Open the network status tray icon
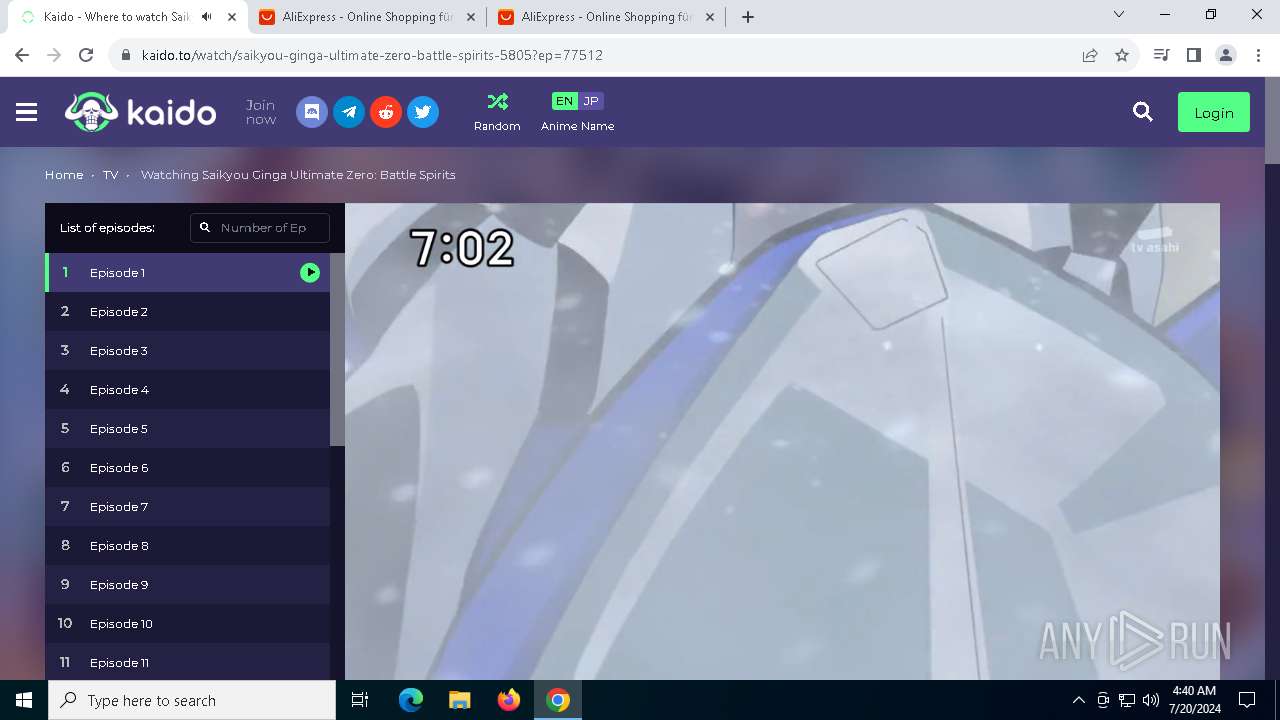The image size is (1280, 720). tap(1127, 700)
